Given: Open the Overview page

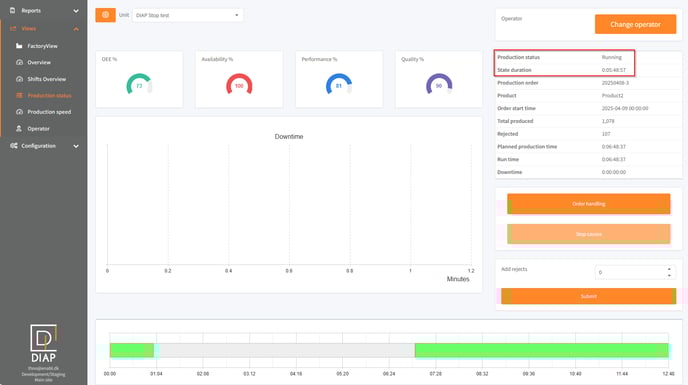Looking at the screenshot, I should point(39,62).
